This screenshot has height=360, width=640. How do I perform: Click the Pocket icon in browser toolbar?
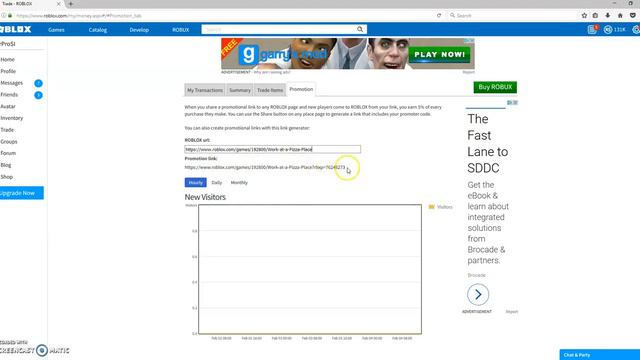[x=633, y=16]
